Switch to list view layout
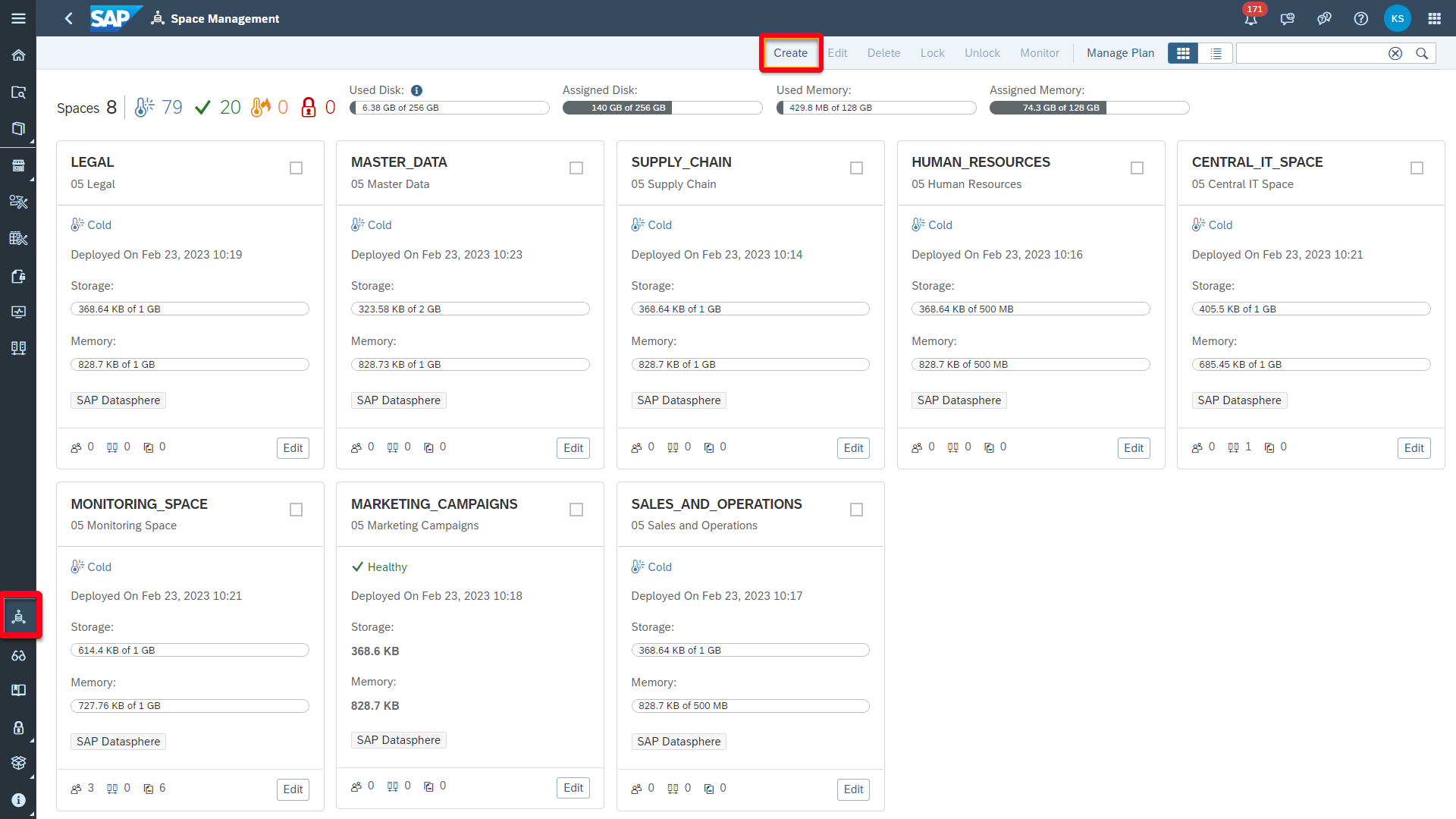 coord(1215,53)
